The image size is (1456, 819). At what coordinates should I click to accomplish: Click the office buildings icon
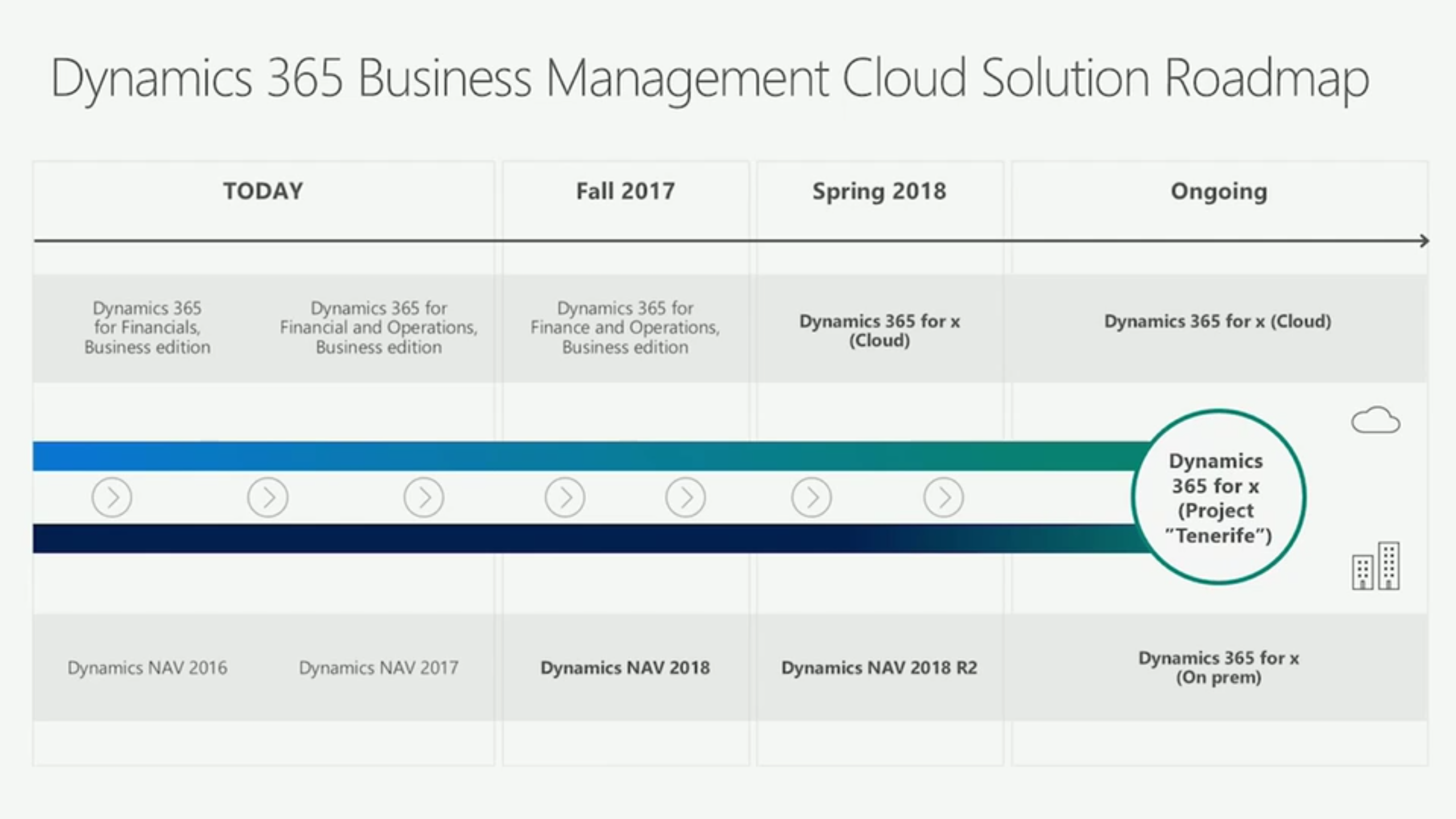pyautogui.click(x=1376, y=566)
